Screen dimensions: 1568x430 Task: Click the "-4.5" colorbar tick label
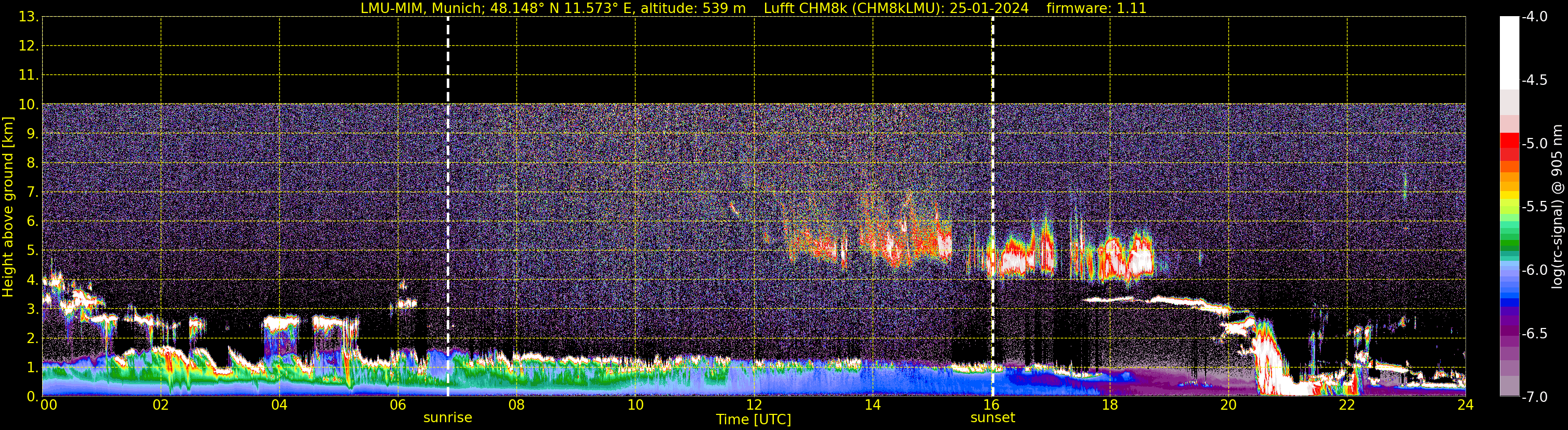click(1535, 80)
